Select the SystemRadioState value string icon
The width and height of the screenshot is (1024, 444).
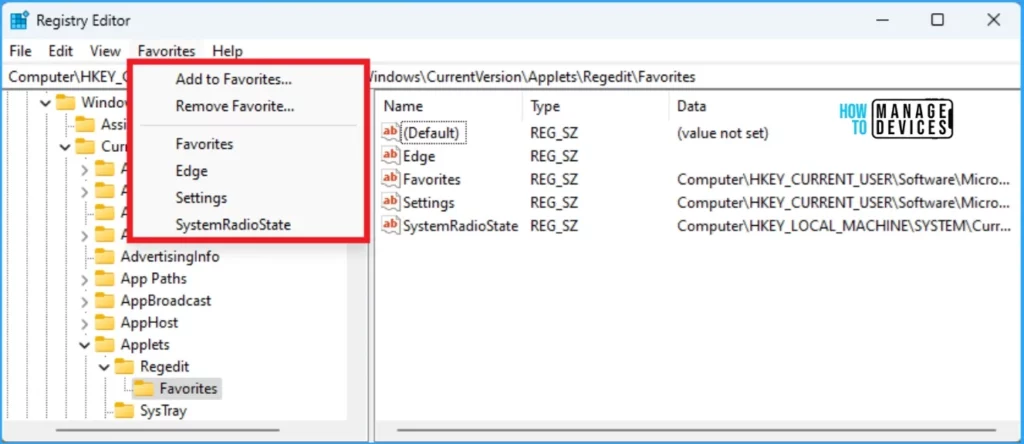click(x=391, y=226)
